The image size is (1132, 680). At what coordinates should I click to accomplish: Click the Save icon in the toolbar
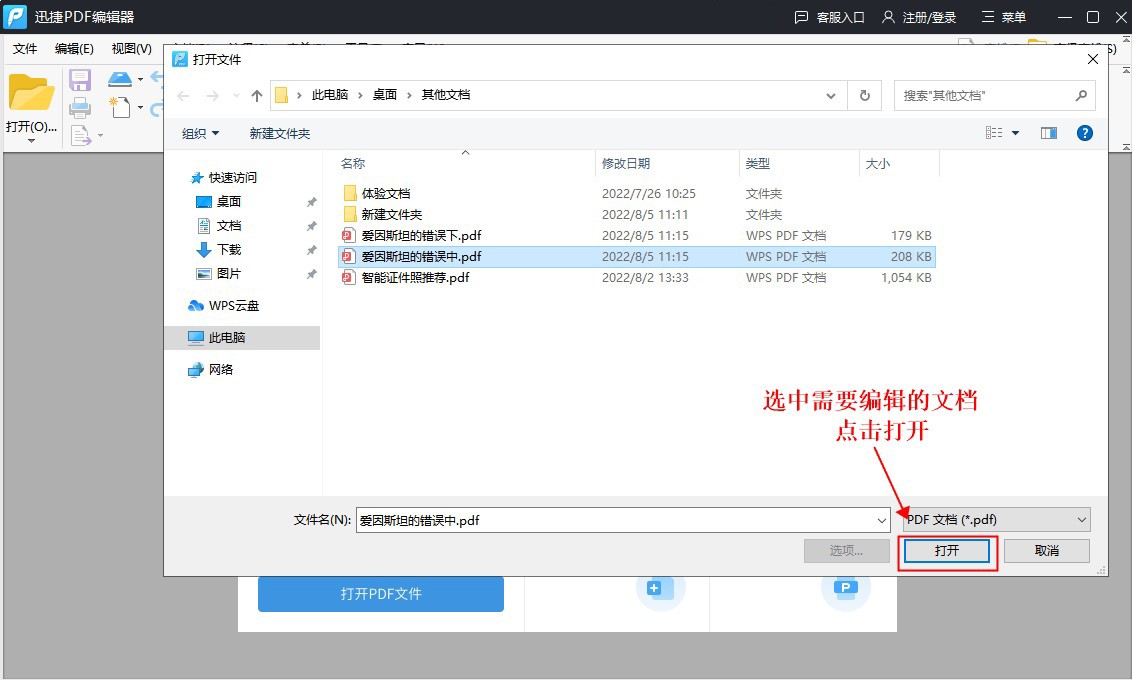[80, 79]
